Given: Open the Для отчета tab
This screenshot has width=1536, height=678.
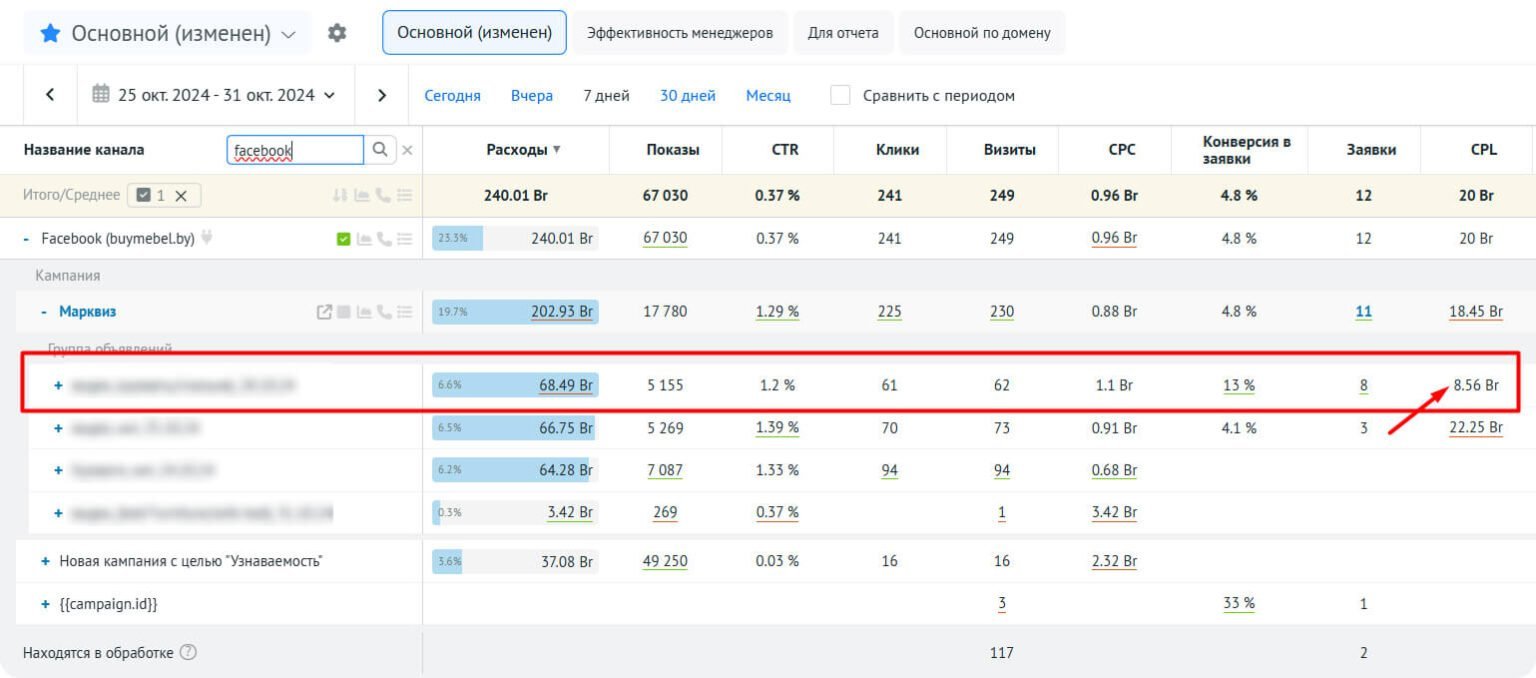Looking at the screenshot, I should click(843, 33).
